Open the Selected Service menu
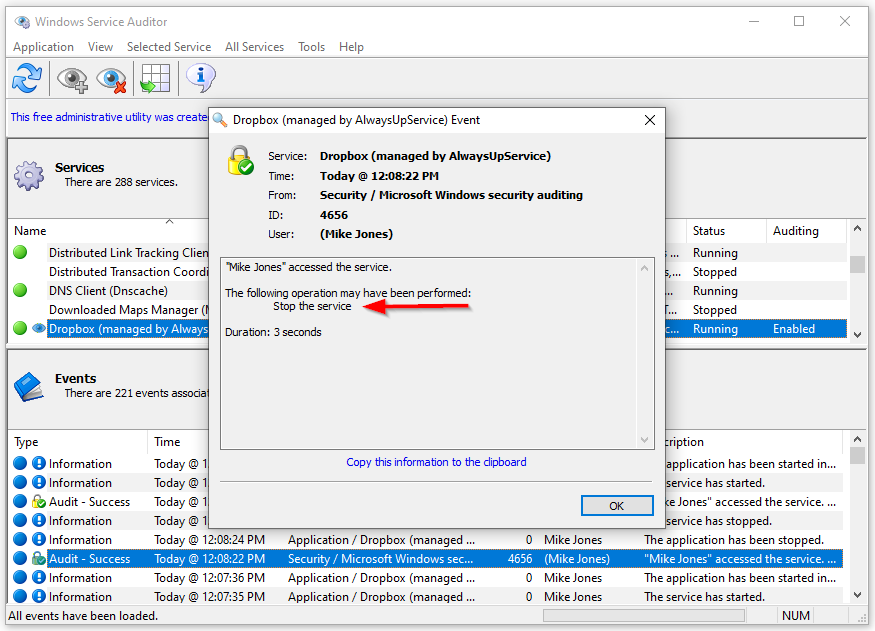Image resolution: width=875 pixels, height=631 pixels. (x=169, y=47)
